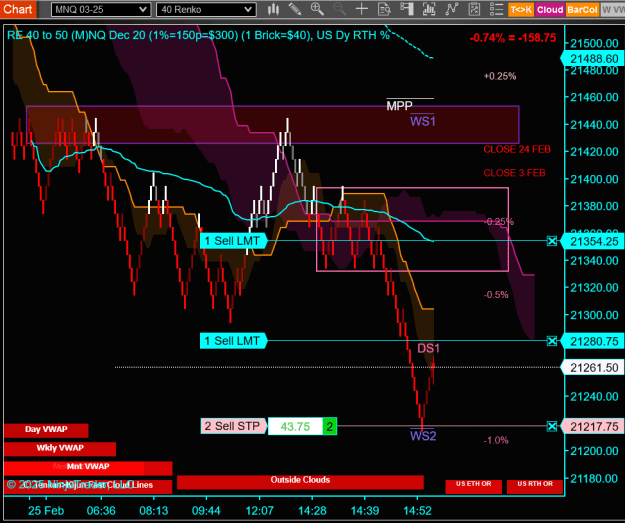Select the drawing tools pencil icon
The height and width of the screenshot is (523, 625).
click(295, 9)
